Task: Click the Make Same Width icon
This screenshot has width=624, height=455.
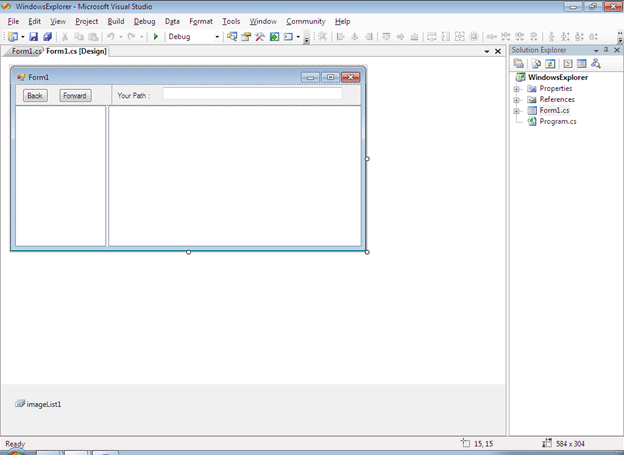Action: click(431, 37)
